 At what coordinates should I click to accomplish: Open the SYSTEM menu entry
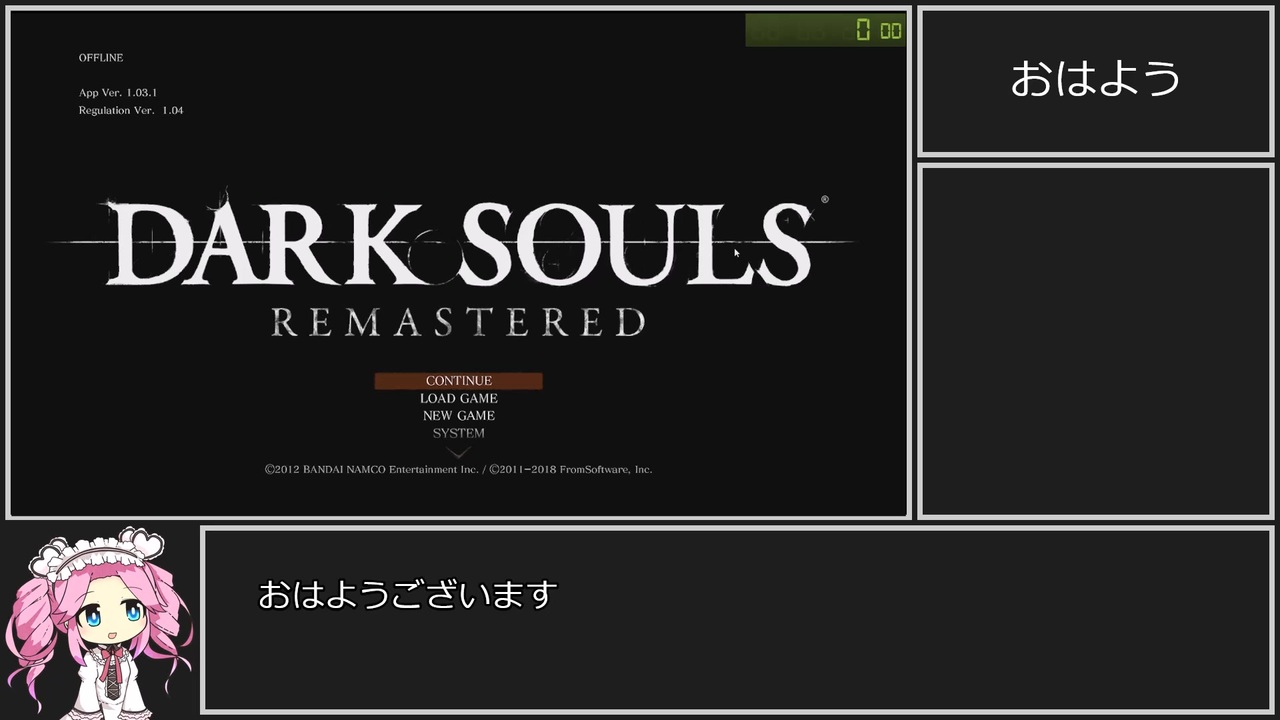point(458,433)
